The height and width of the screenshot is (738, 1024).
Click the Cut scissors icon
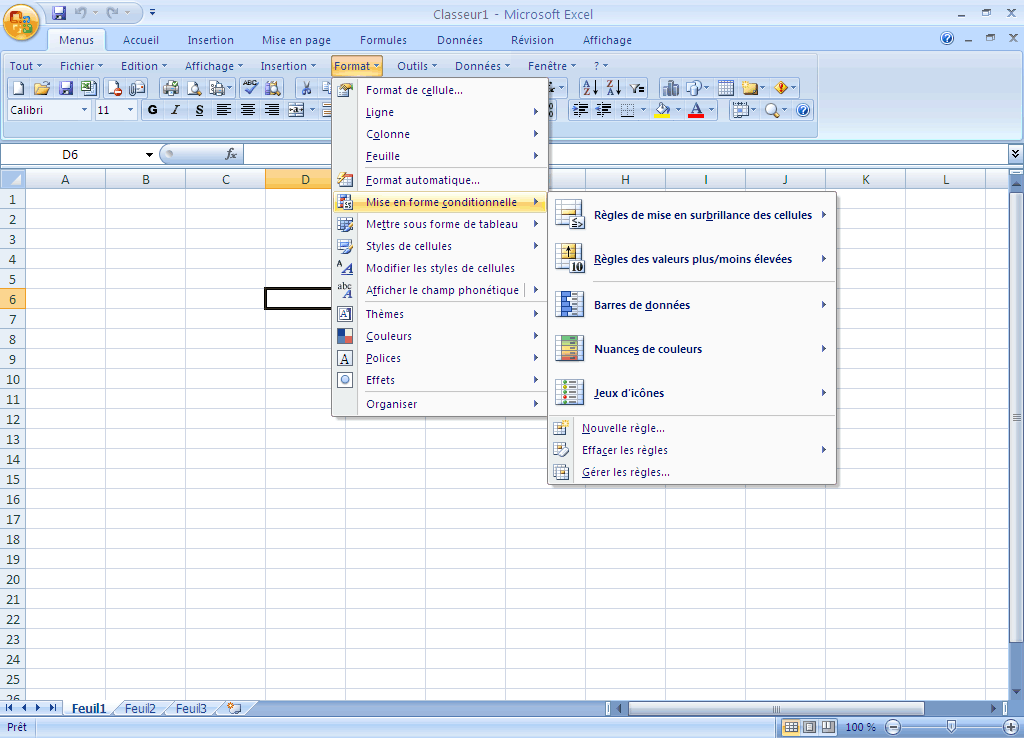click(x=306, y=88)
